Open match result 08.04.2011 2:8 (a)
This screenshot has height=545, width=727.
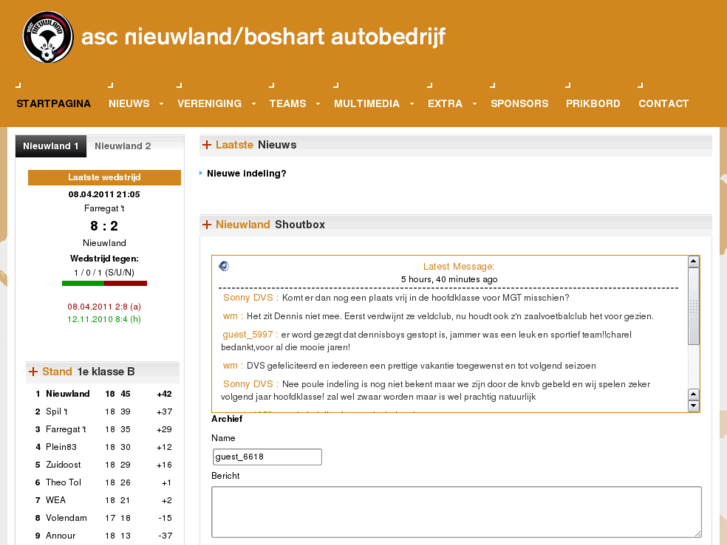[104, 307]
